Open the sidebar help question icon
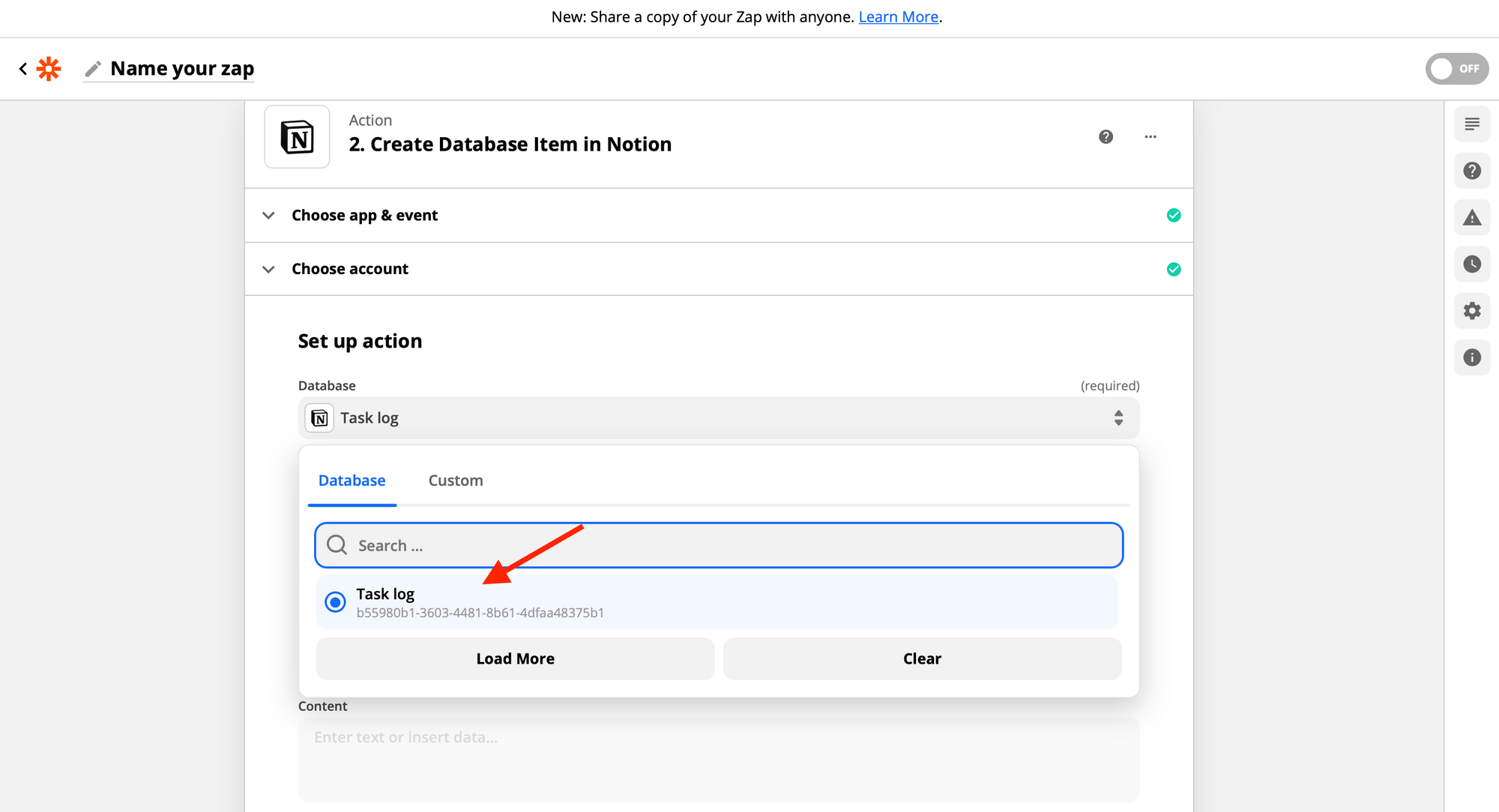The image size is (1499, 812). pyautogui.click(x=1472, y=171)
